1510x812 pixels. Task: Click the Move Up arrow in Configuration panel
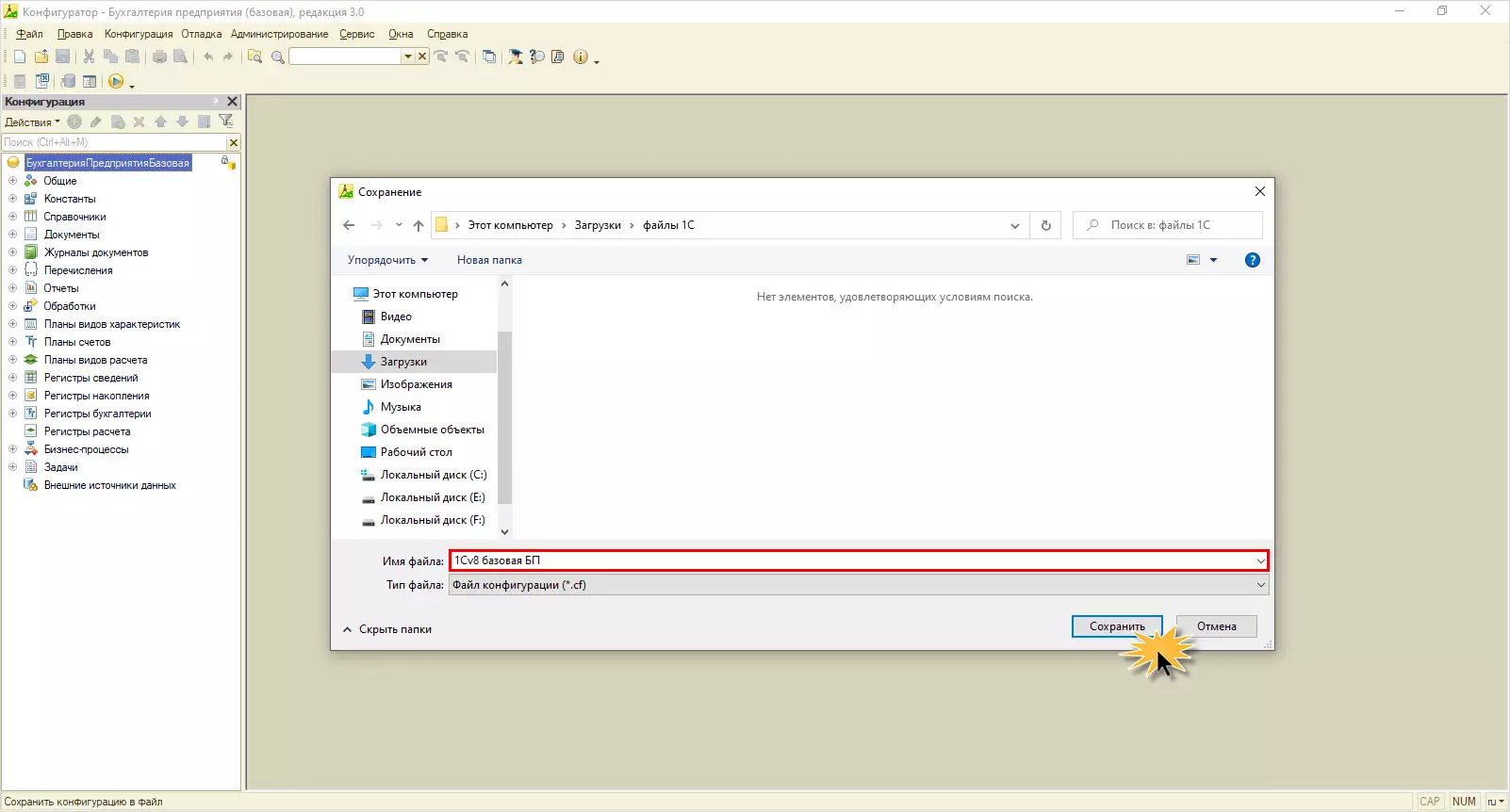160,122
